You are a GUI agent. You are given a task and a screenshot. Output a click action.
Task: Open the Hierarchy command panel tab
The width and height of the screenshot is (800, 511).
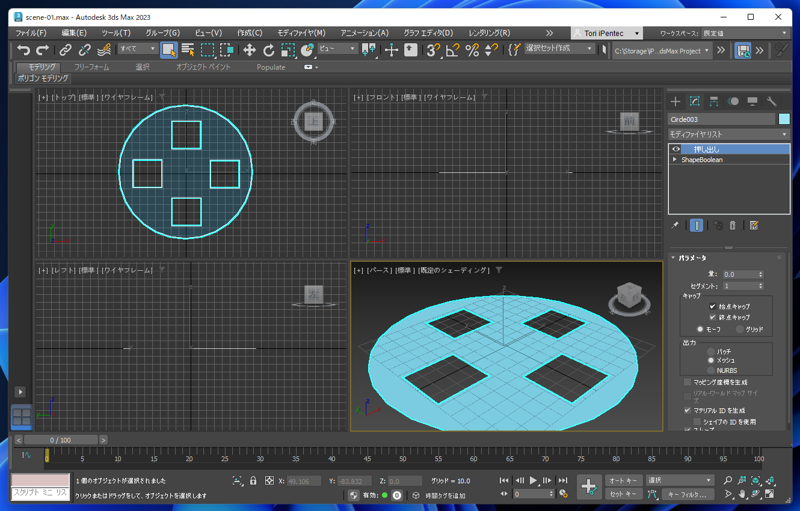click(714, 101)
